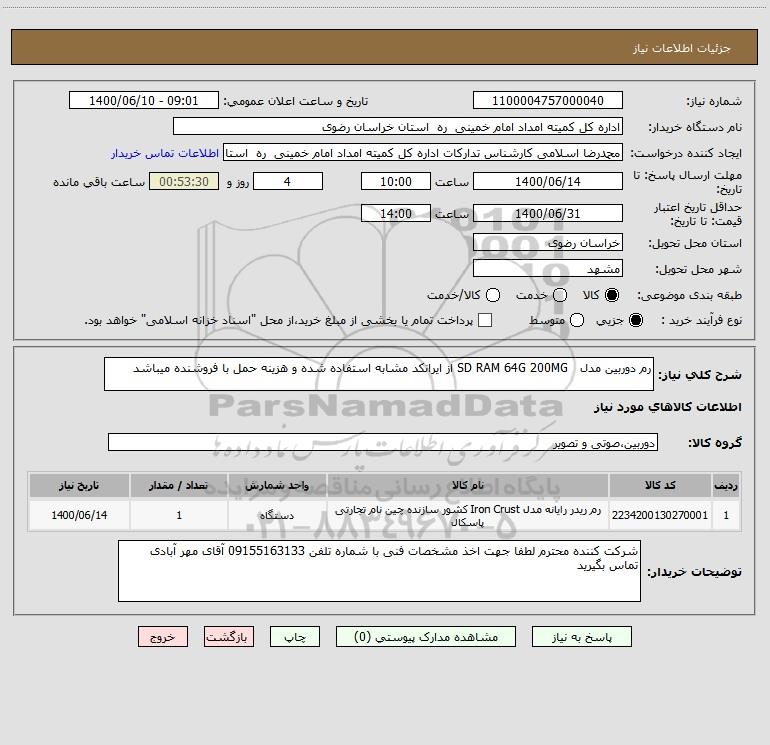The height and width of the screenshot is (745, 770).
Task: Click the جزئیات اطلاعات نیاز header title
Action: [682, 48]
